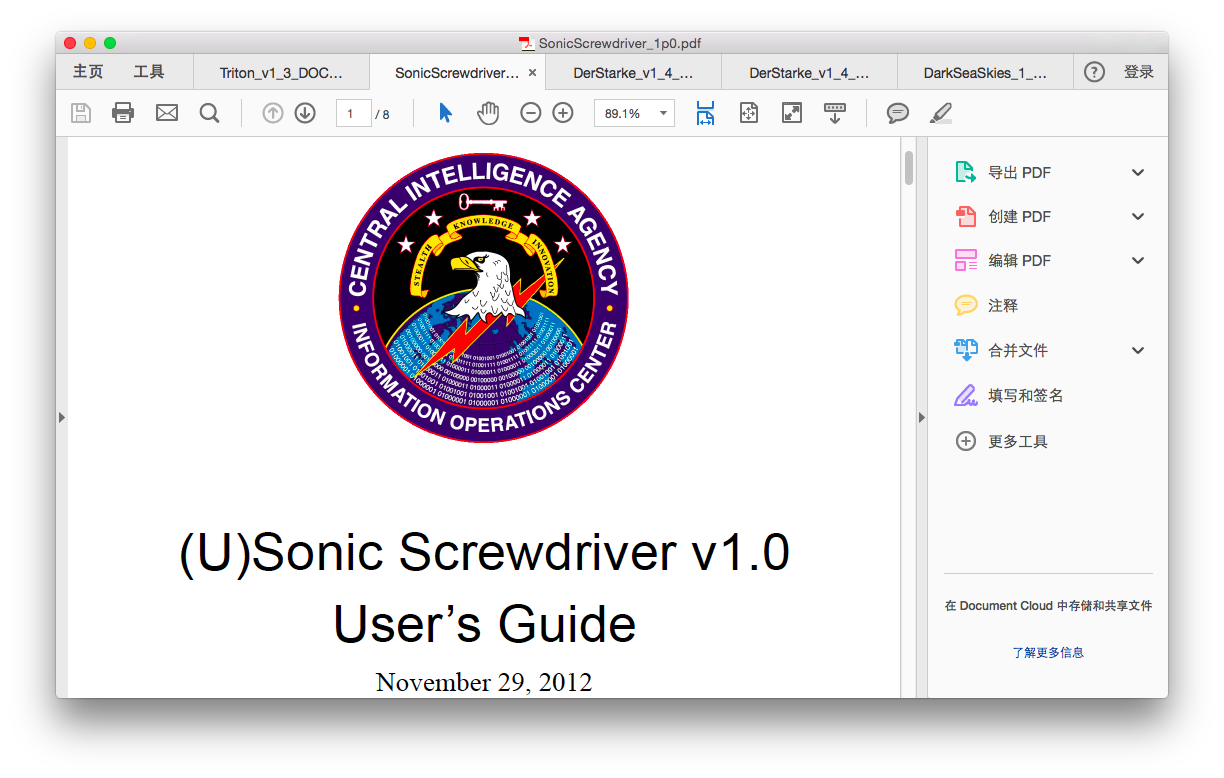Image resolution: width=1224 pixels, height=778 pixels.
Task: Expand the 导出 PDF chevron
Action: click(1138, 172)
